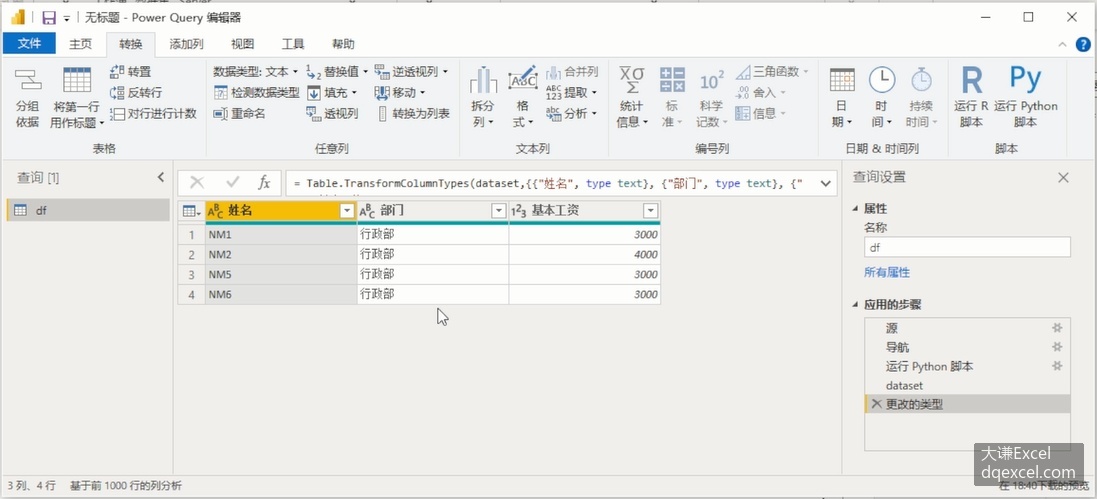This screenshot has width=1097, height=499.
Task: Click cell NM5 in 姓名 column
Action: tap(281, 274)
